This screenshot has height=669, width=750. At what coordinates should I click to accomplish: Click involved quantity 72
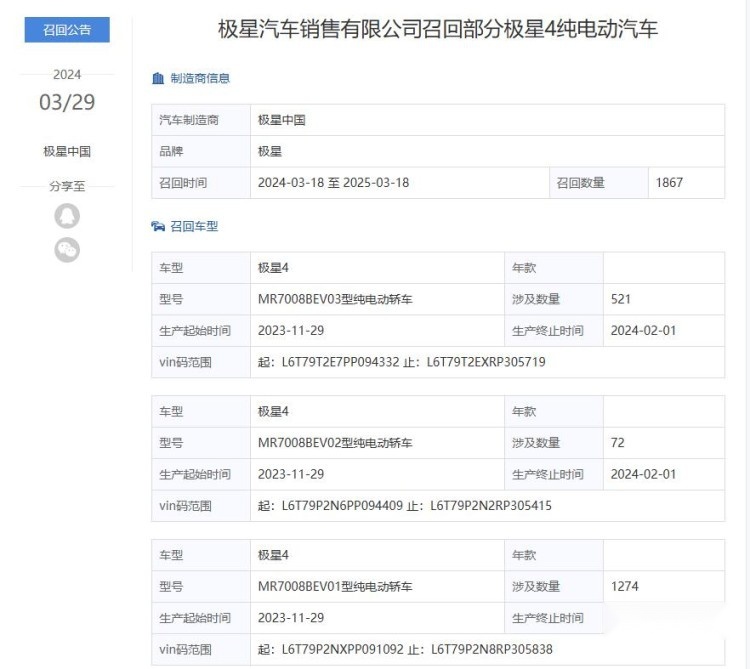click(x=618, y=443)
